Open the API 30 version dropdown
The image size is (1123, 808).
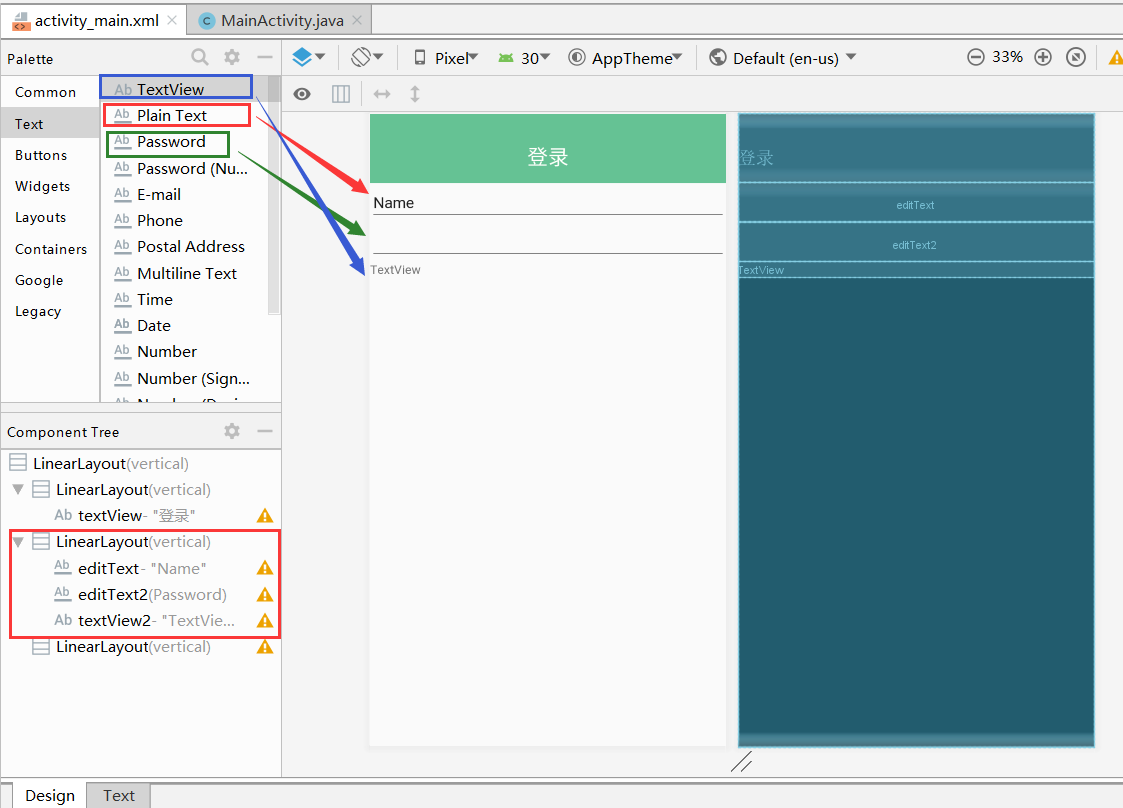524,58
